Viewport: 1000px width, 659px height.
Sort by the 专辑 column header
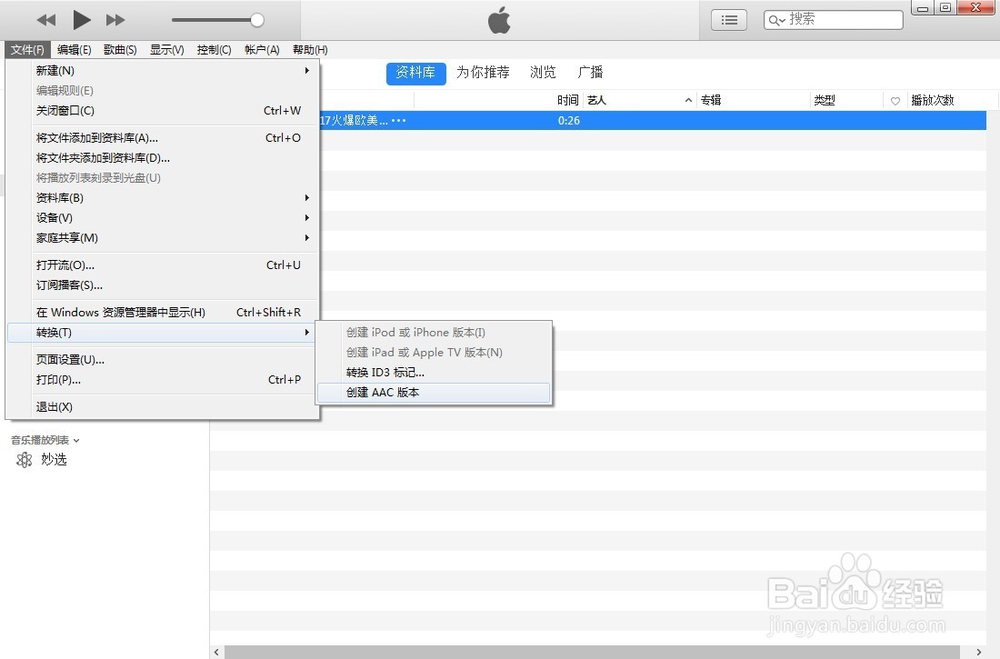click(710, 100)
